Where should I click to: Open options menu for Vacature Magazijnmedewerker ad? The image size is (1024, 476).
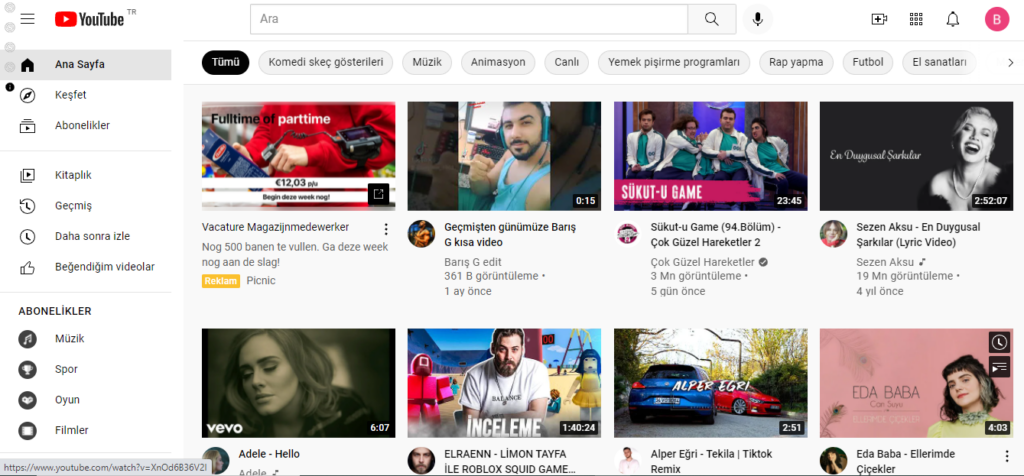point(386,229)
